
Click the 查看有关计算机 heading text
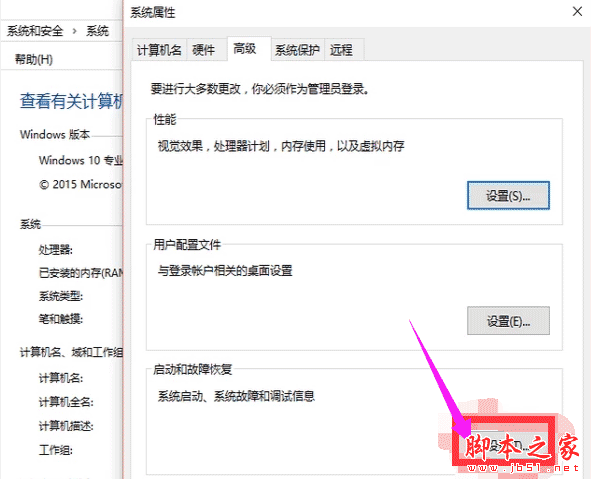click(71, 101)
